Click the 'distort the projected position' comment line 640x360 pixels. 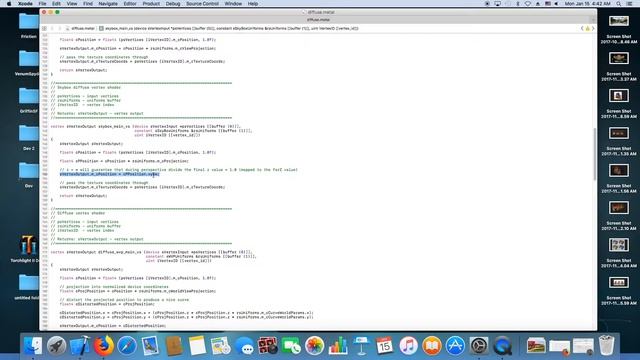click(x=124, y=300)
